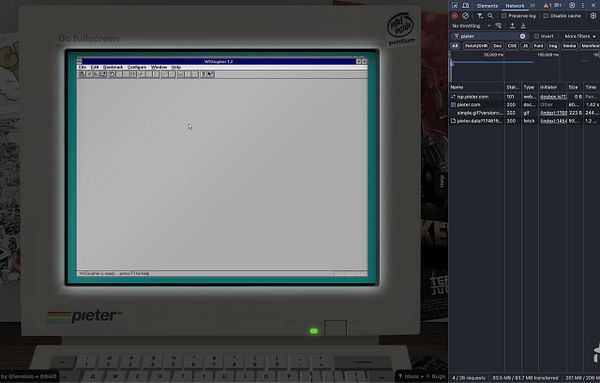Screen dimensions: 600x383
Task: Select the isp.pieter.com request row
Action: (x=525, y=97)
